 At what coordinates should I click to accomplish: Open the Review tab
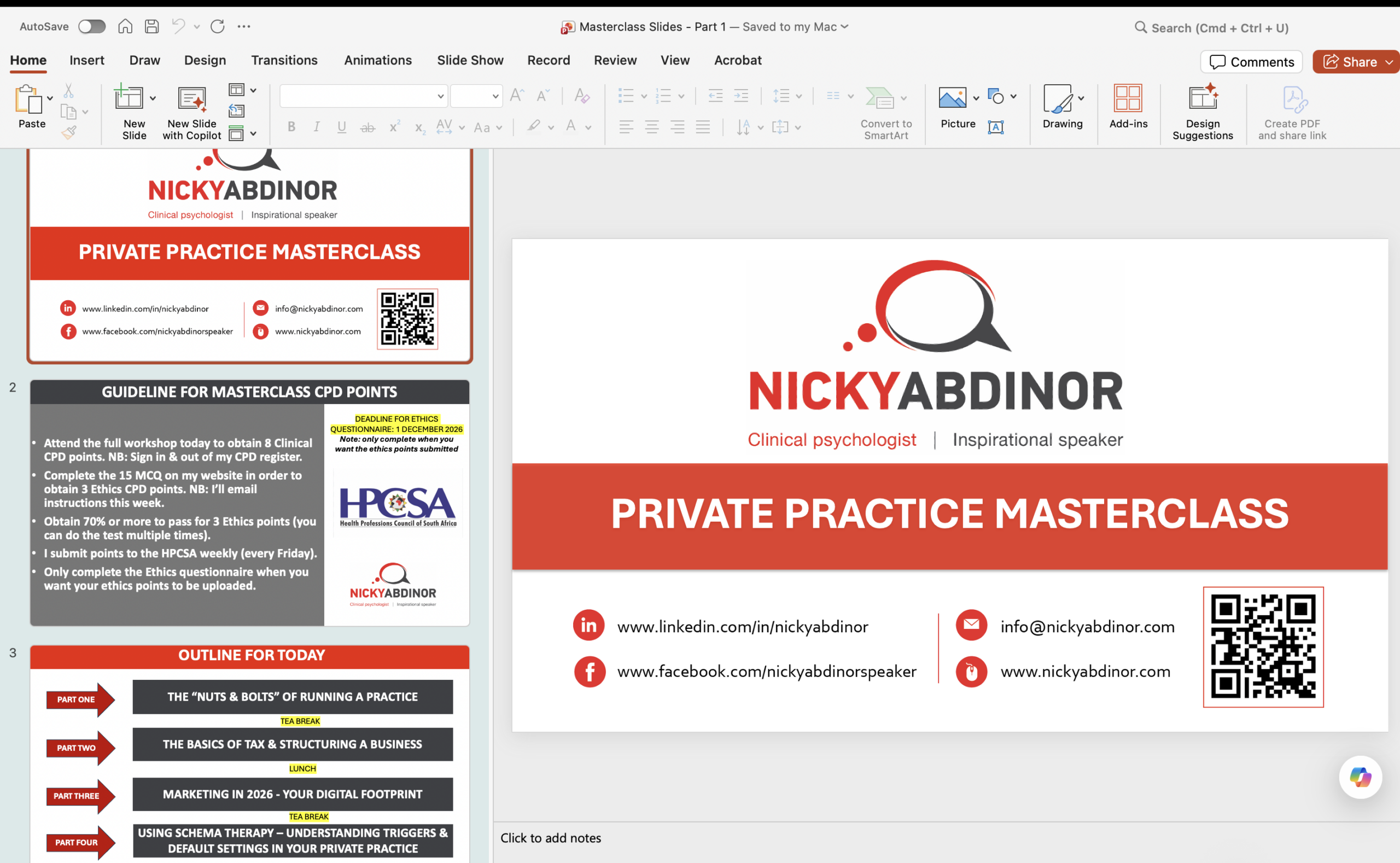tap(615, 60)
